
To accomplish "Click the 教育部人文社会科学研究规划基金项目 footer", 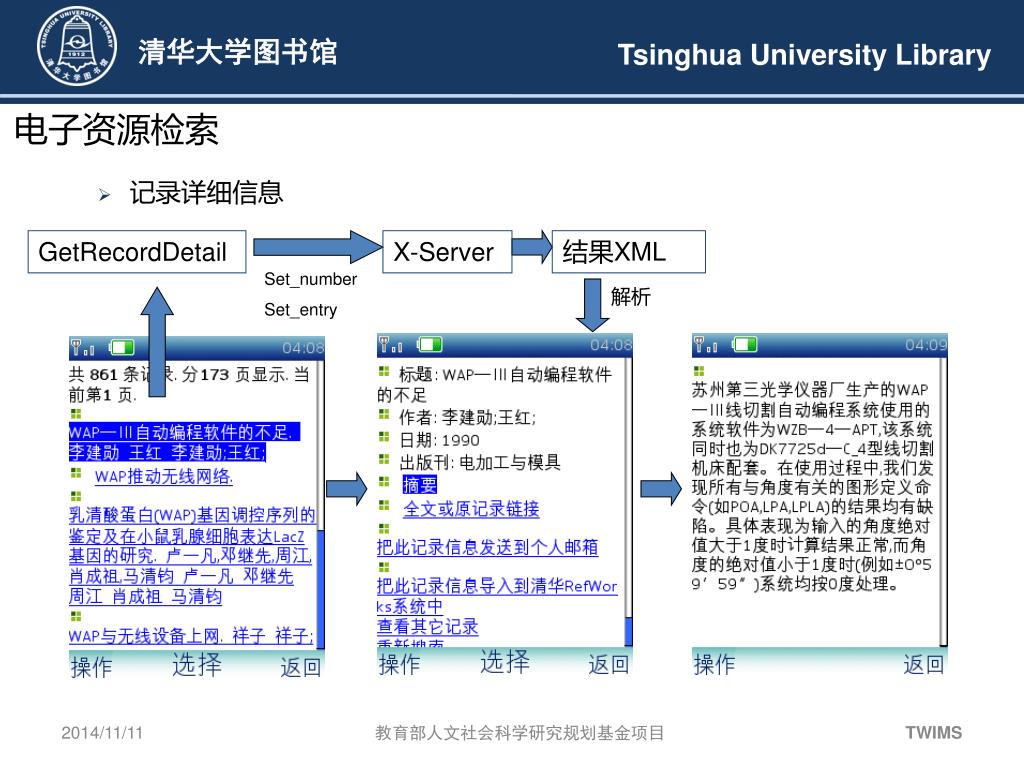I will pyautogui.click(x=519, y=733).
